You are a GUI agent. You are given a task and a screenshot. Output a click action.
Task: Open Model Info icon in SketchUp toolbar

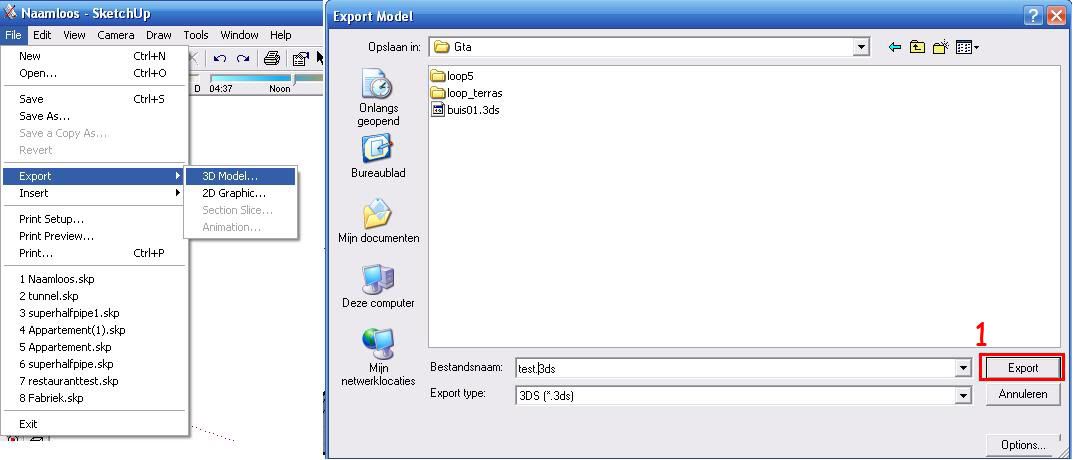[300, 59]
